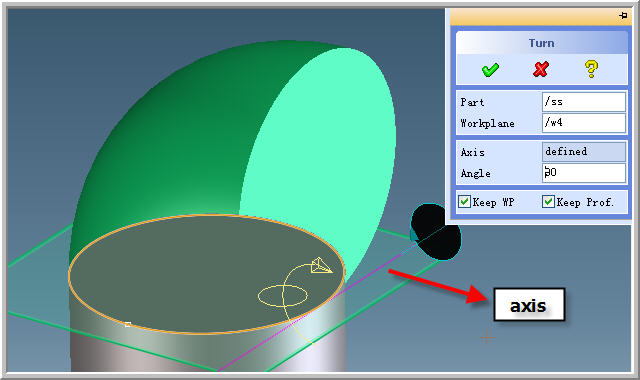Select the black disc at axis end
This screenshot has width=640, height=380.
coord(436,232)
